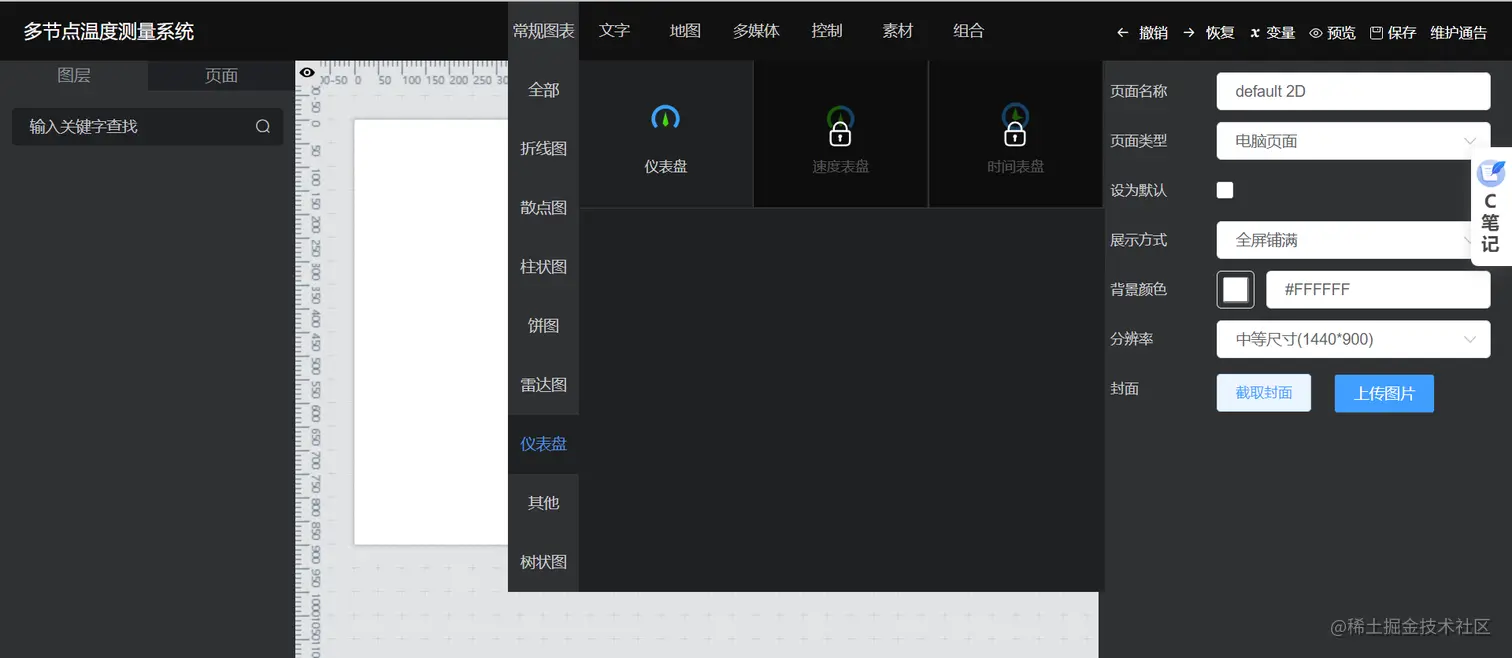This screenshot has width=1512, height=658.
Task: Open the 常规图表 menu tab
Action: [x=543, y=31]
